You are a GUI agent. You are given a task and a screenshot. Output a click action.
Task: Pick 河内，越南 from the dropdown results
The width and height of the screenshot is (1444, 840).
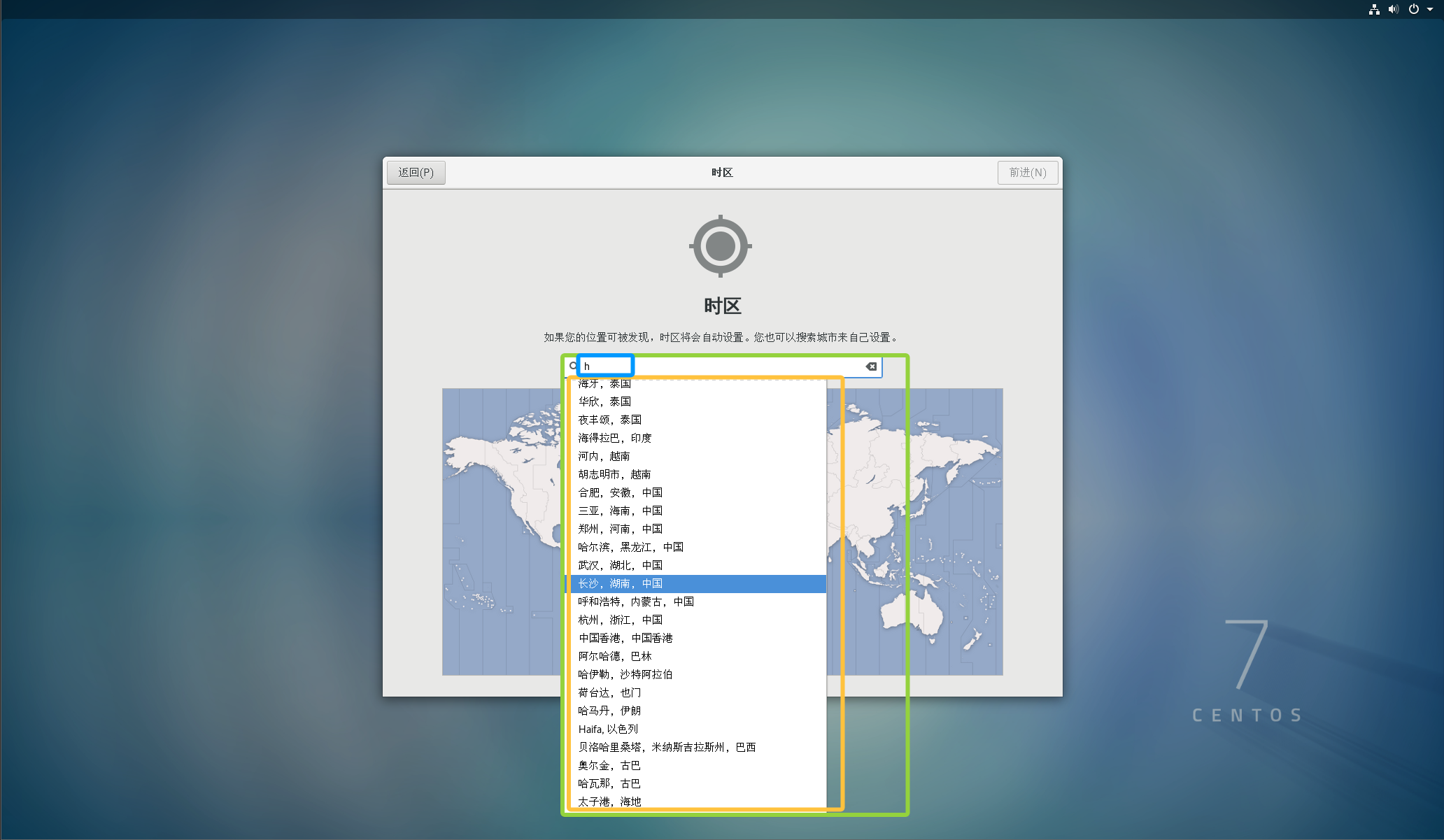(x=604, y=456)
